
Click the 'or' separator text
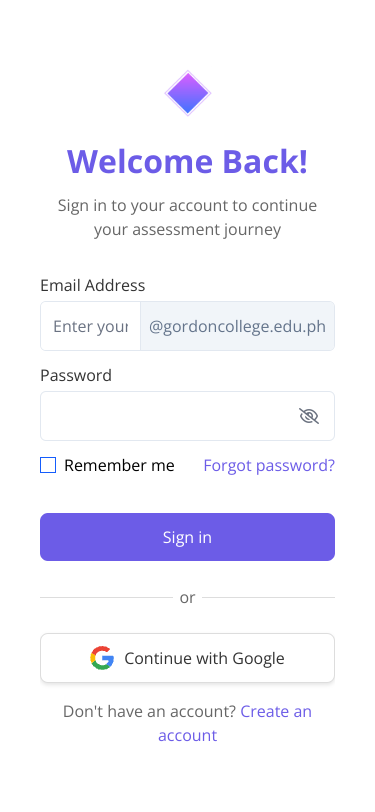coord(188,598)
